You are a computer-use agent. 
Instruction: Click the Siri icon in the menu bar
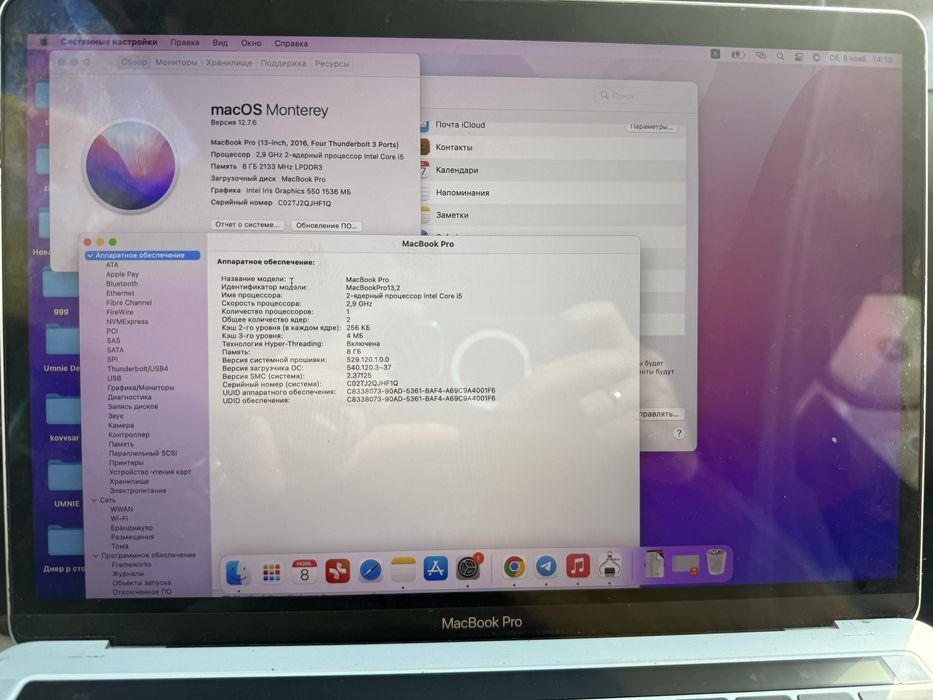pyautogui.click(x=816, y=57)
